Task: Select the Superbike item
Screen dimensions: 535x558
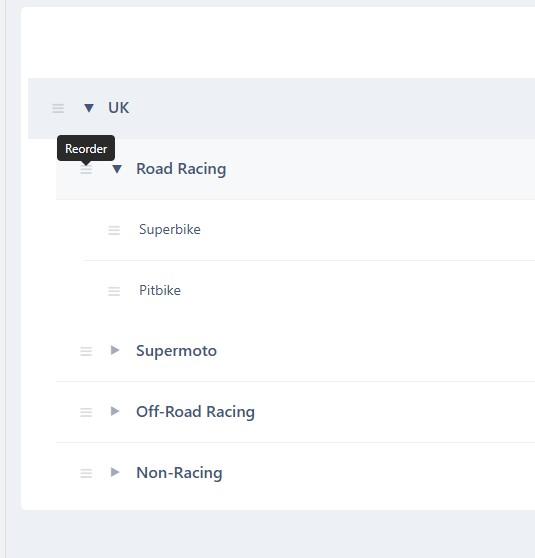Action: (170, 230)
